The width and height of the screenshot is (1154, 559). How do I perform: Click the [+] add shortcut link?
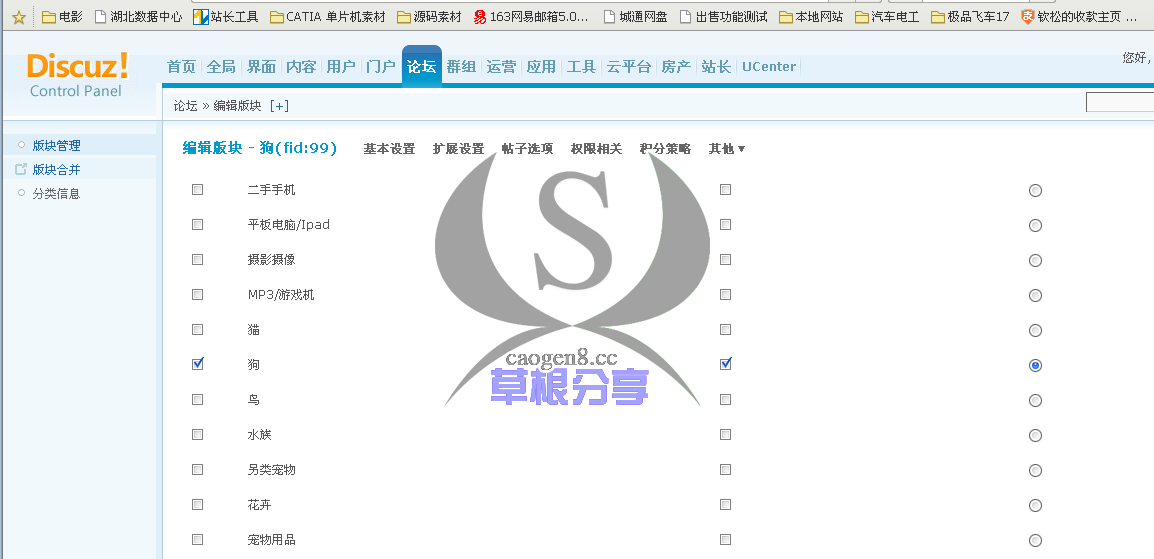(280, 106)
